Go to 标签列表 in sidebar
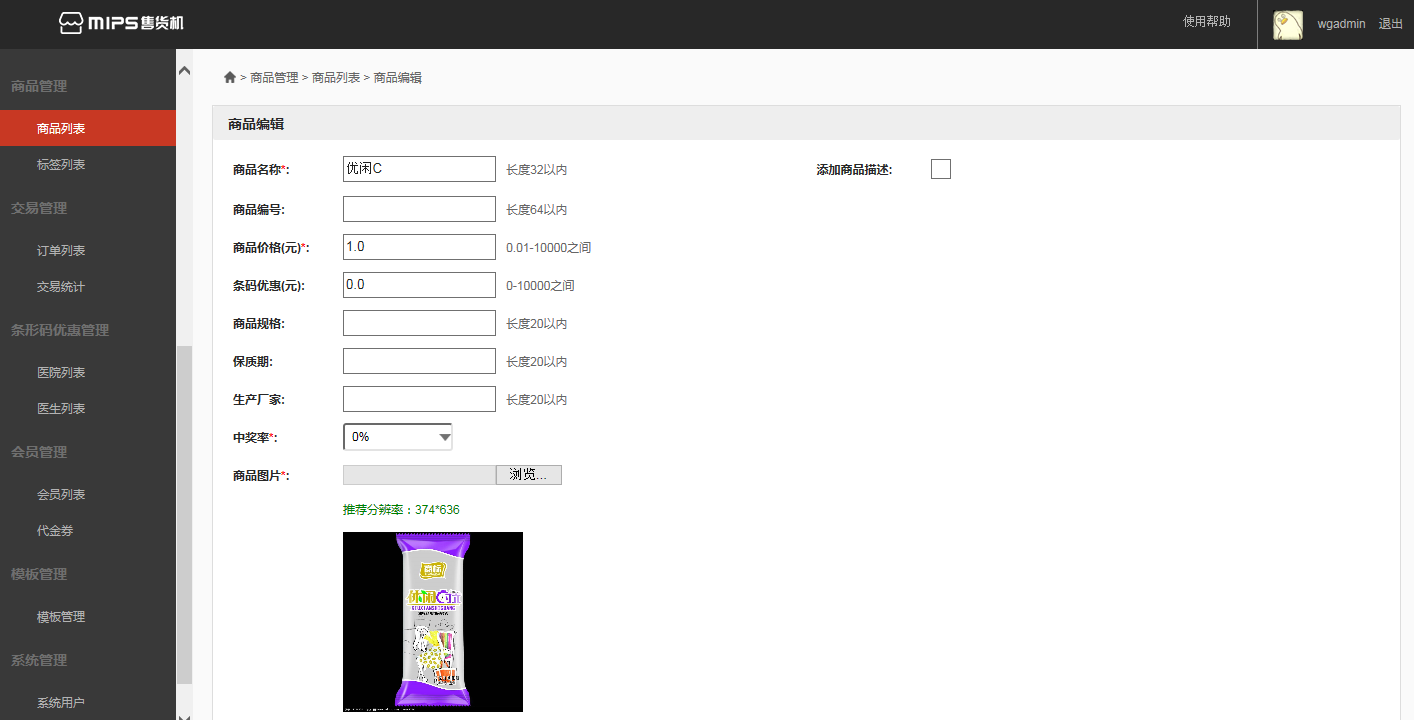 [61, 165]
